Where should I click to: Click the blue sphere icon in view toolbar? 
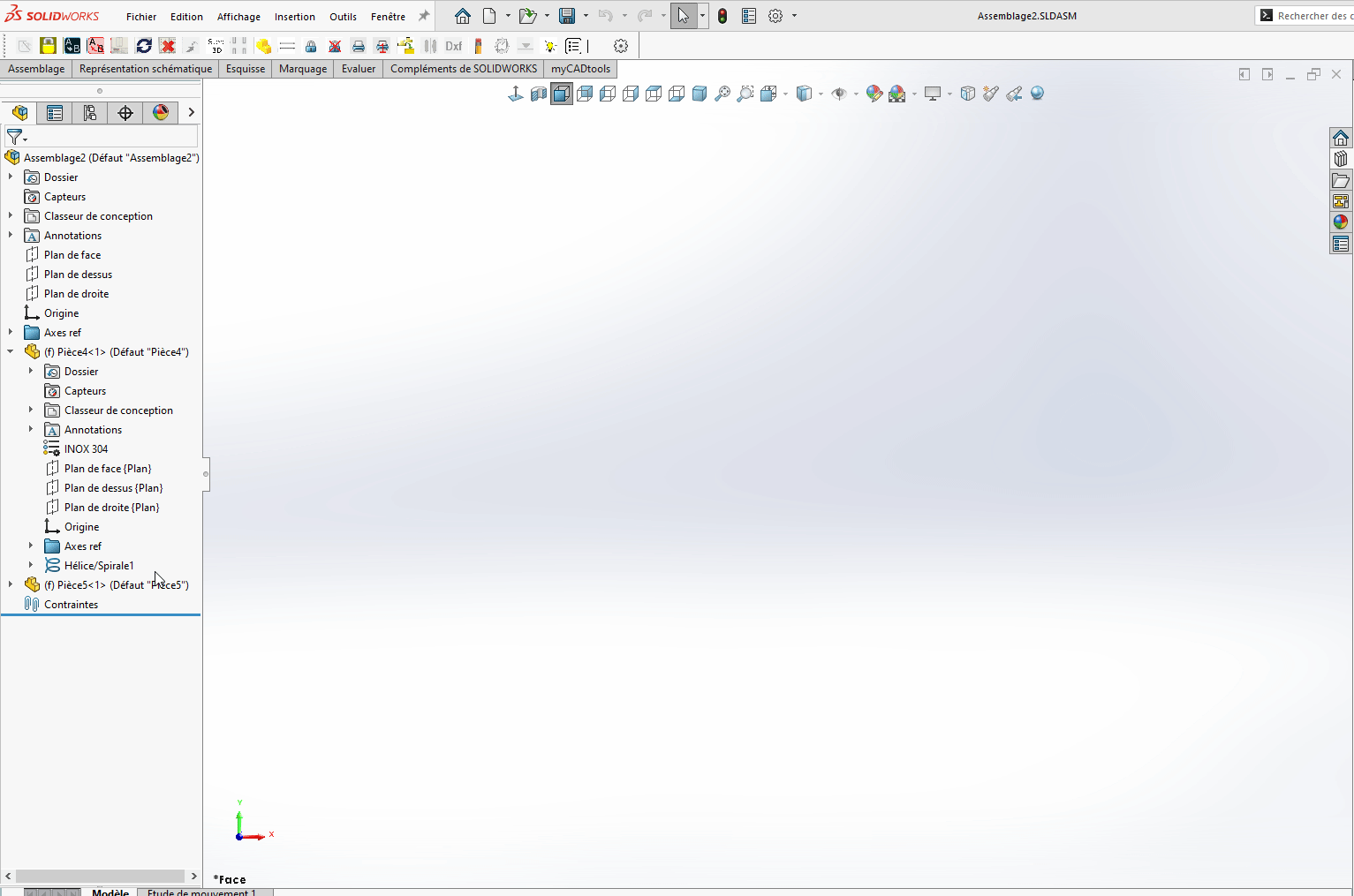pyautogui.click(x=1037, y=94)
